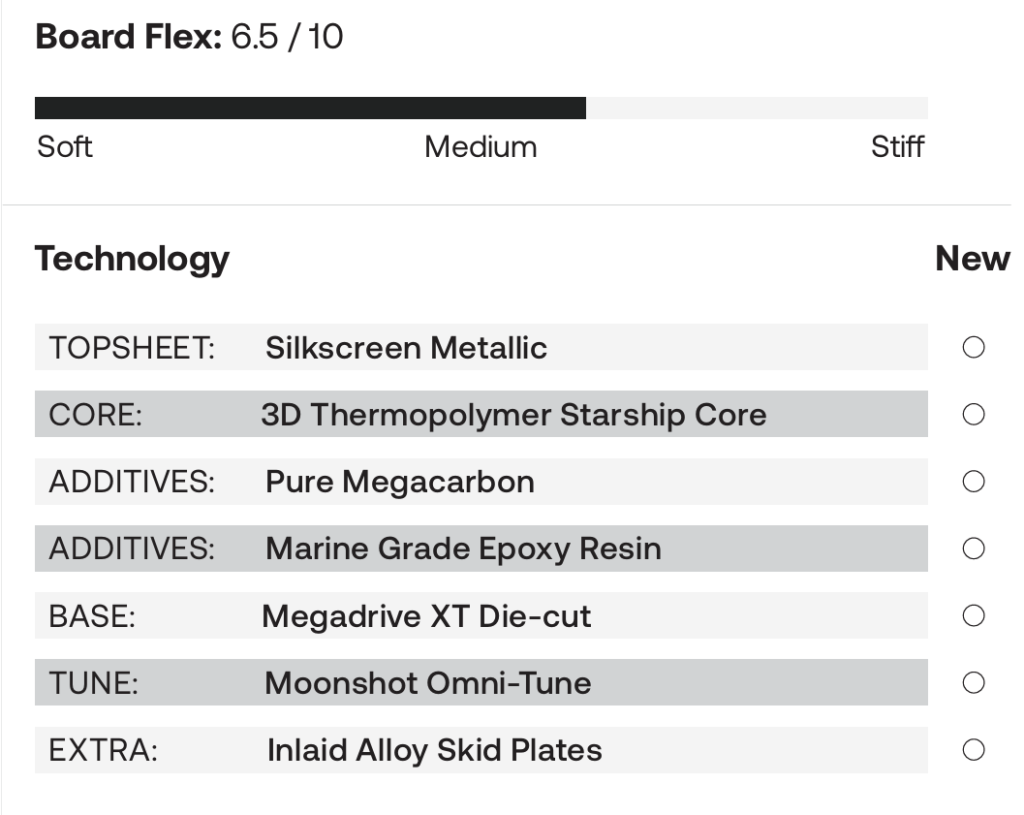Click the Silkscreen Metallic topsheet text
The width and height of the screenshot is (1024, 815).
pos(406,348)
